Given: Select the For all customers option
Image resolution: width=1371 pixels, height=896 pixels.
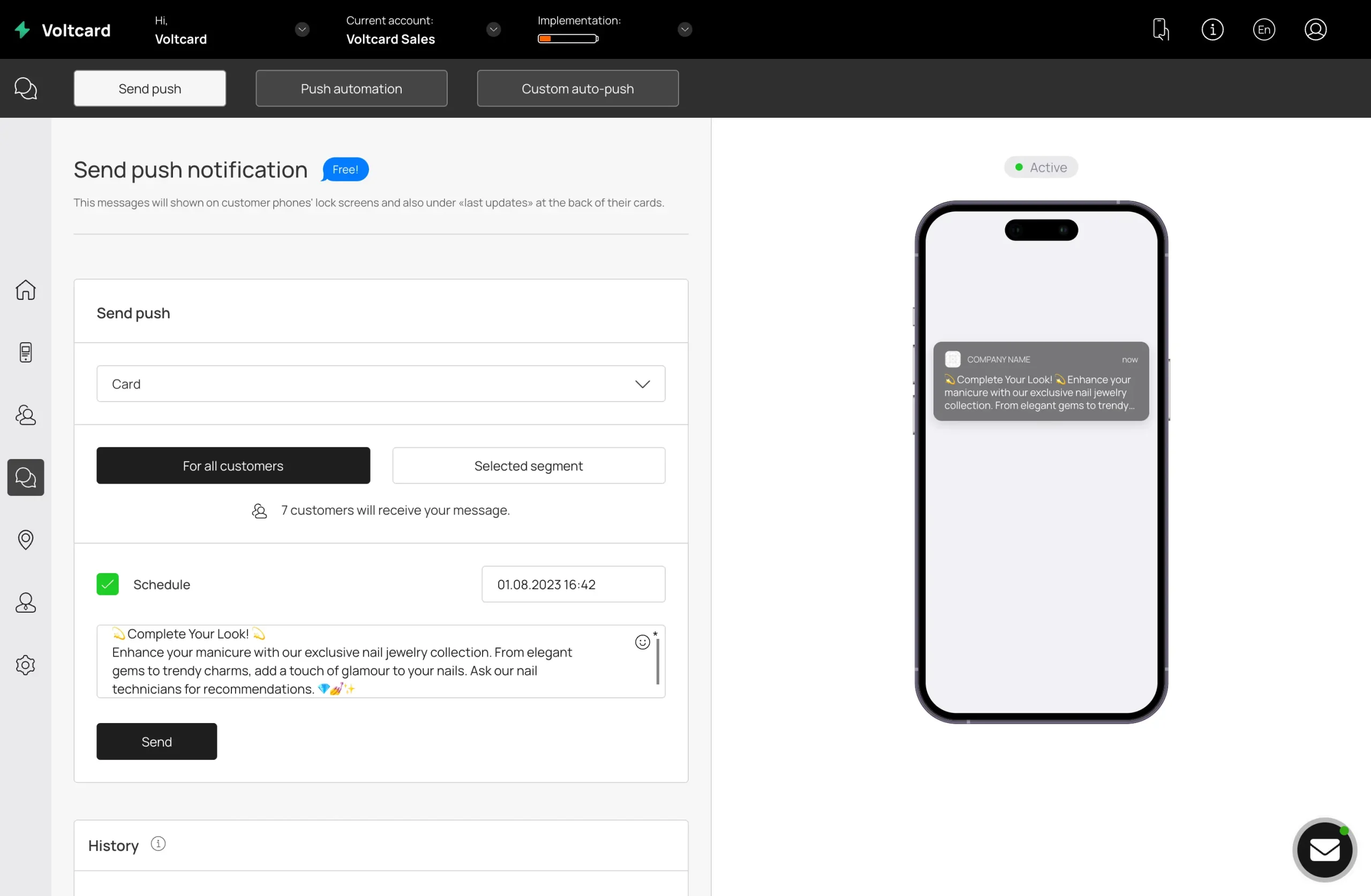Looking at the screenshot, I should pyautogui.click(x=233, y=465).
